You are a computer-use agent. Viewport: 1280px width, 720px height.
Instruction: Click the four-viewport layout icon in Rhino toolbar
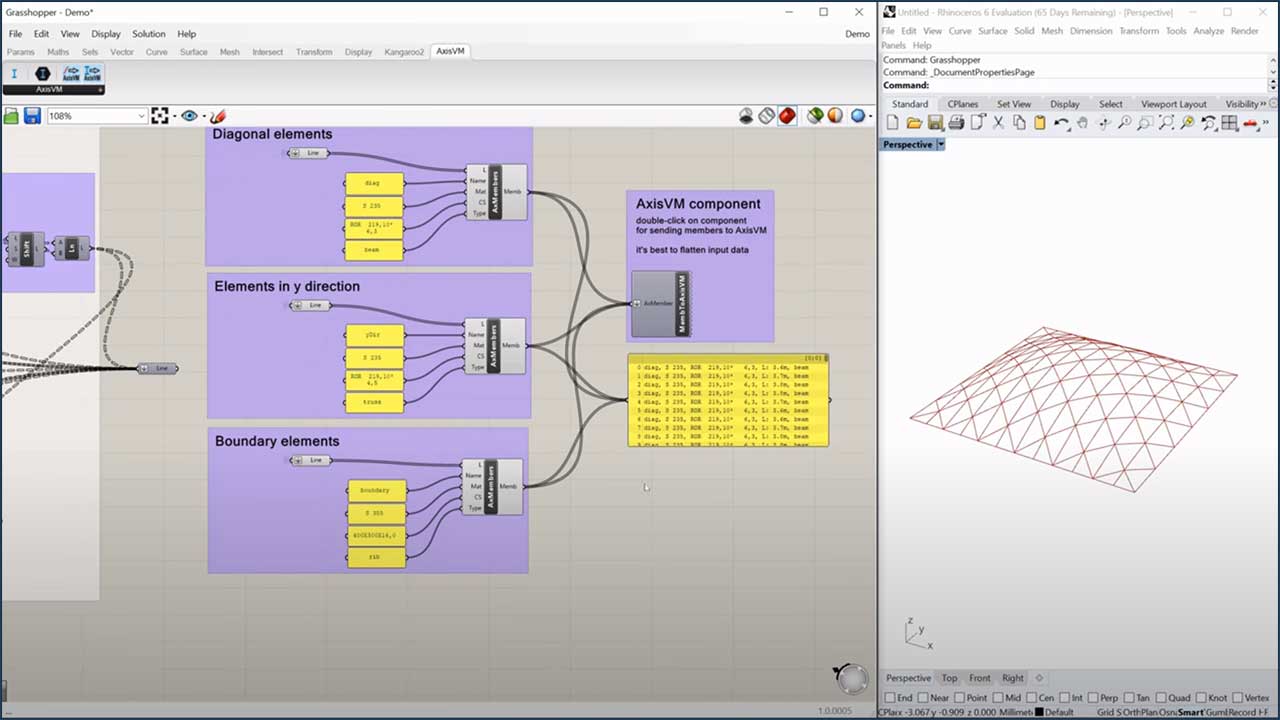1230,123
